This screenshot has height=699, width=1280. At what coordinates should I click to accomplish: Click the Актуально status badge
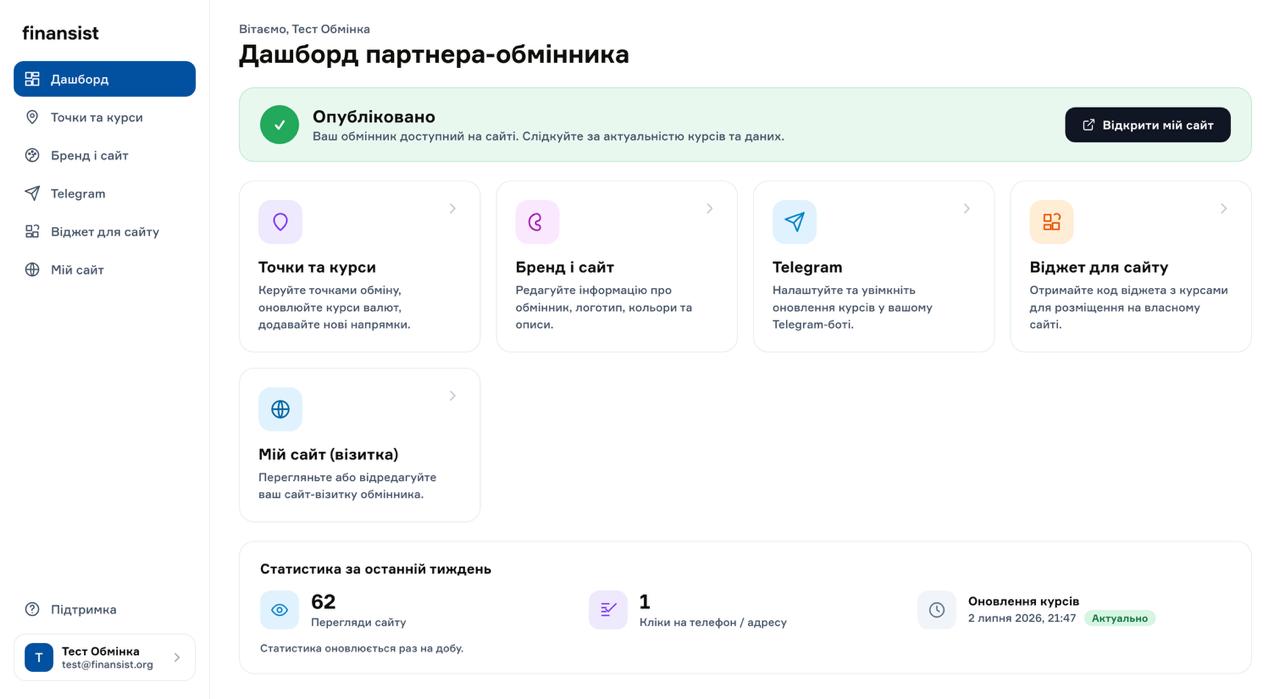1119,618
